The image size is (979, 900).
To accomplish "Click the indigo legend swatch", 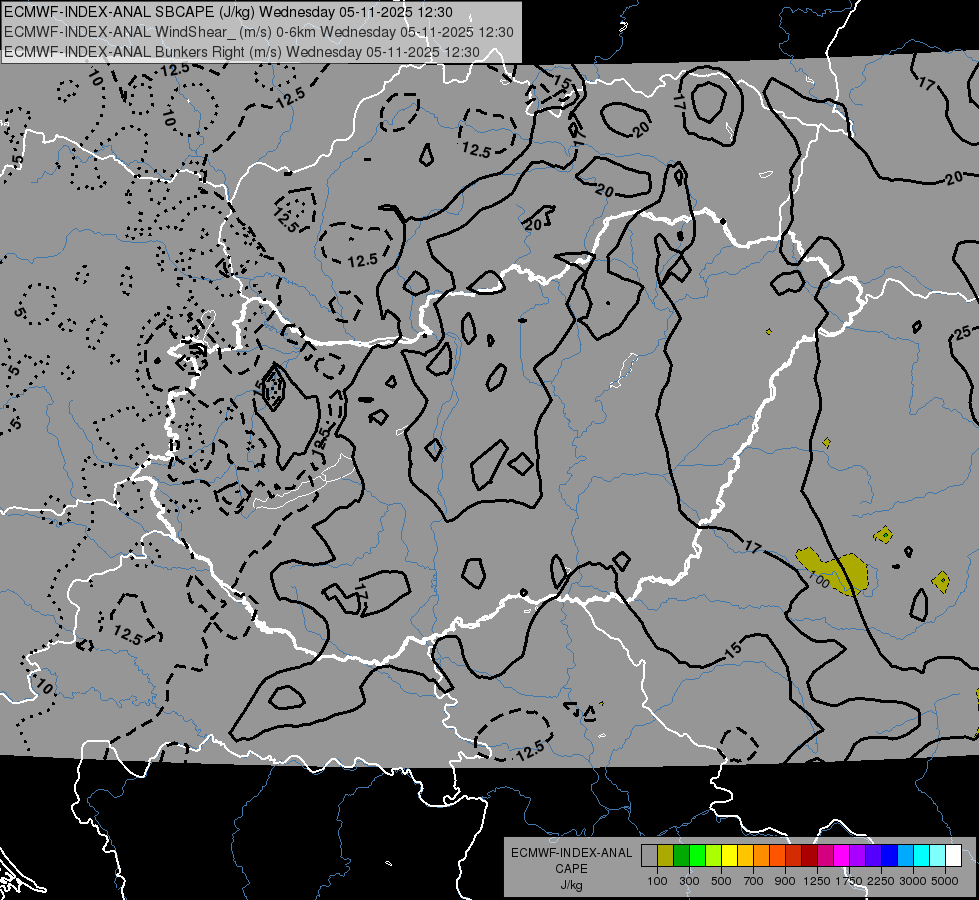I will pos(874,855).
